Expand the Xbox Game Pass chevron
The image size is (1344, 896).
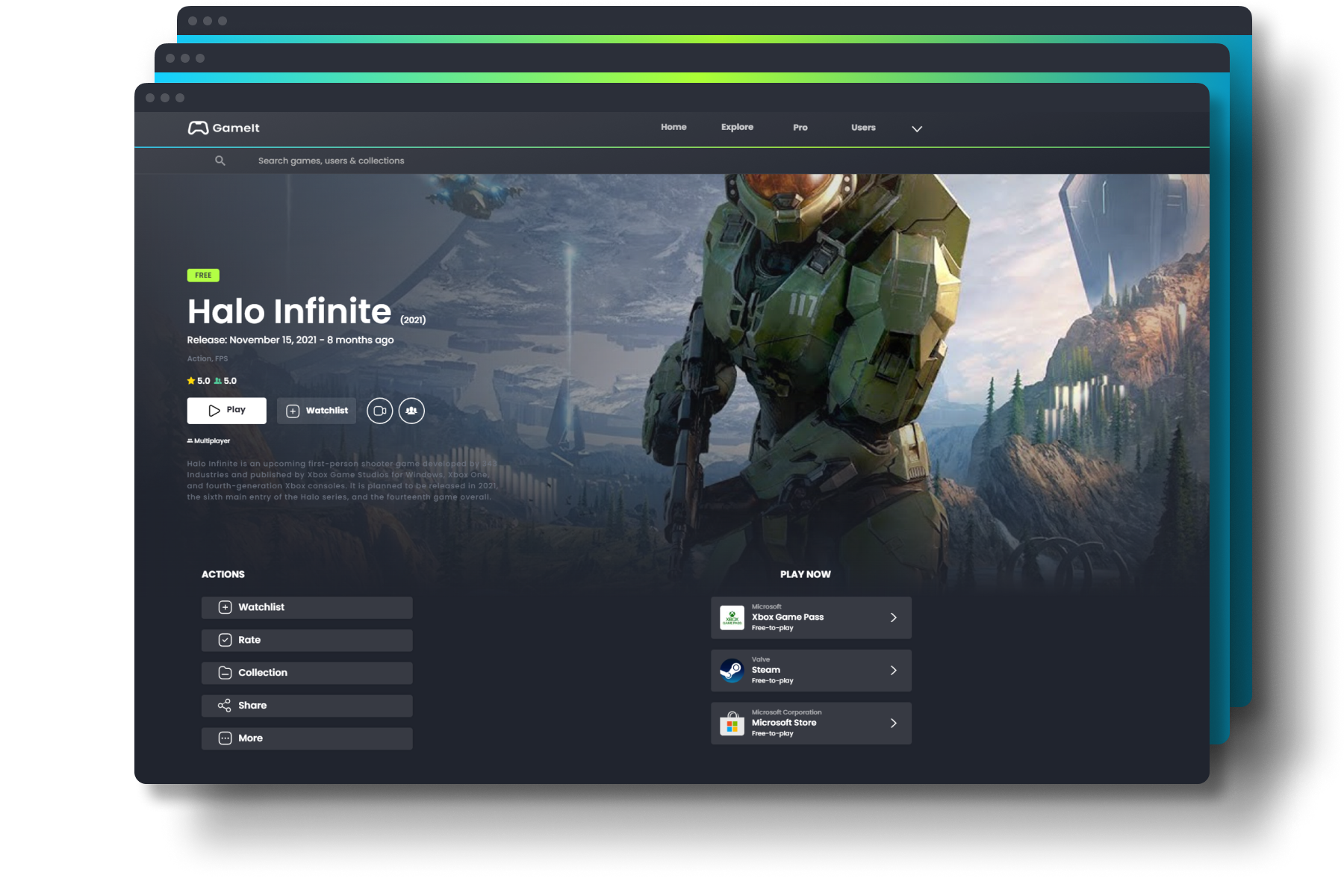click(894, 617)
